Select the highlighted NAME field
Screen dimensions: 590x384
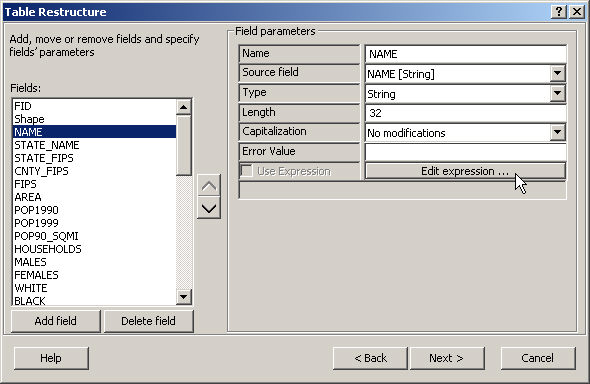[94, 132]
